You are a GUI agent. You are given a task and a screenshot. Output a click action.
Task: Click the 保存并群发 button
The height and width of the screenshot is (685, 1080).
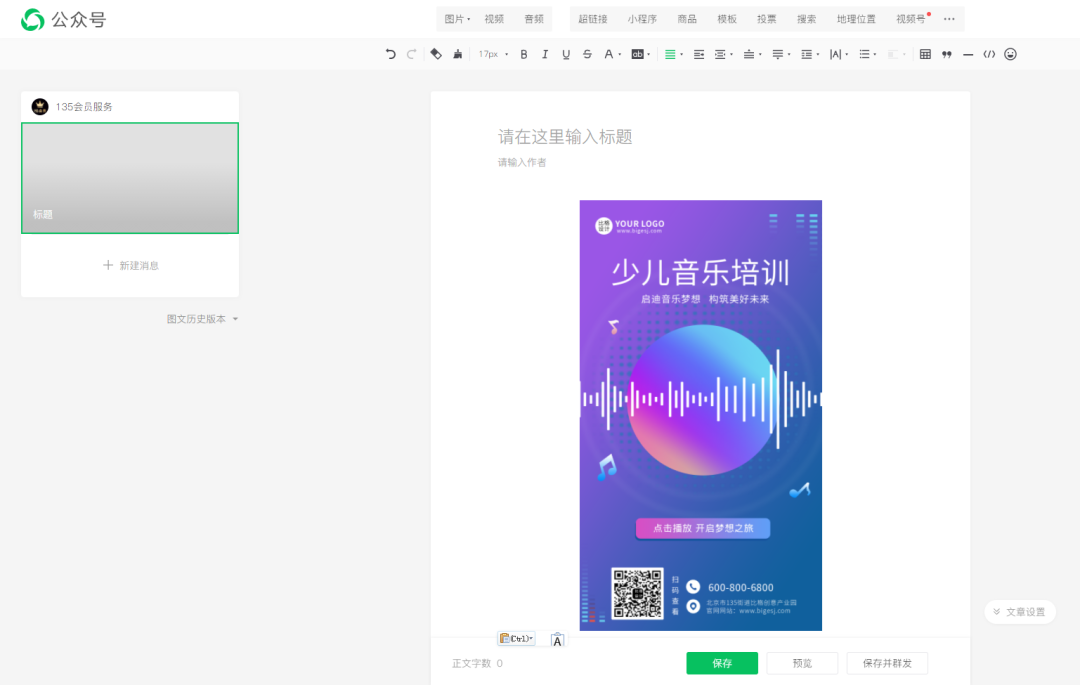[887, 663]
